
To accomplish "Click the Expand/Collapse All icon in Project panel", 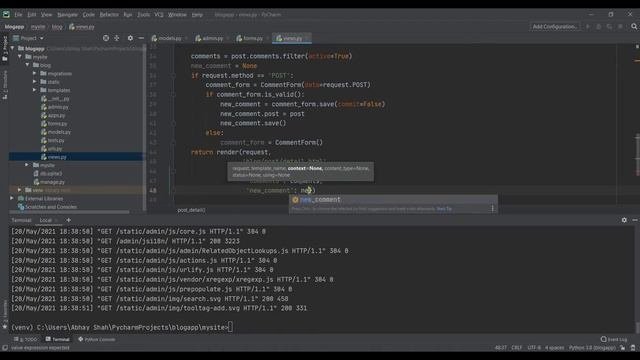I will tap(117, 38).
